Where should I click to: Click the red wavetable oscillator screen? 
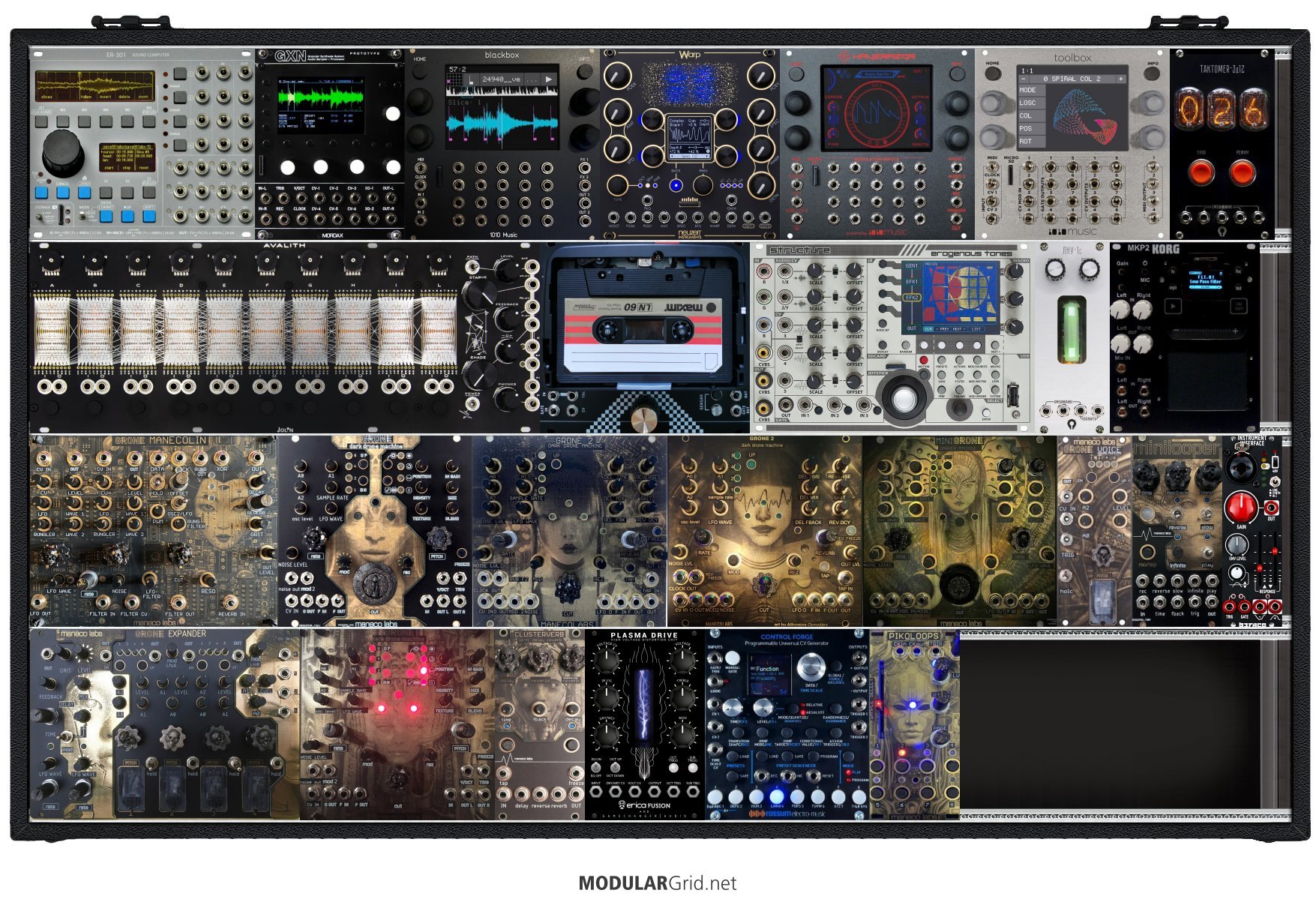point(877,106)
